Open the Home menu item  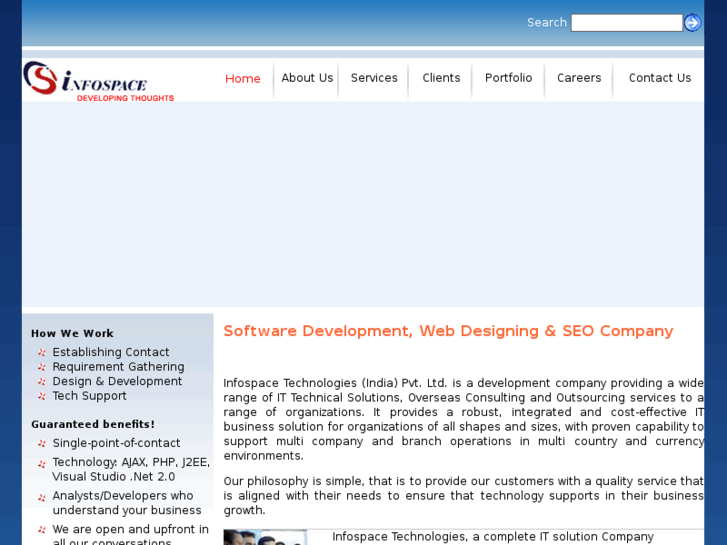[242, 79]
